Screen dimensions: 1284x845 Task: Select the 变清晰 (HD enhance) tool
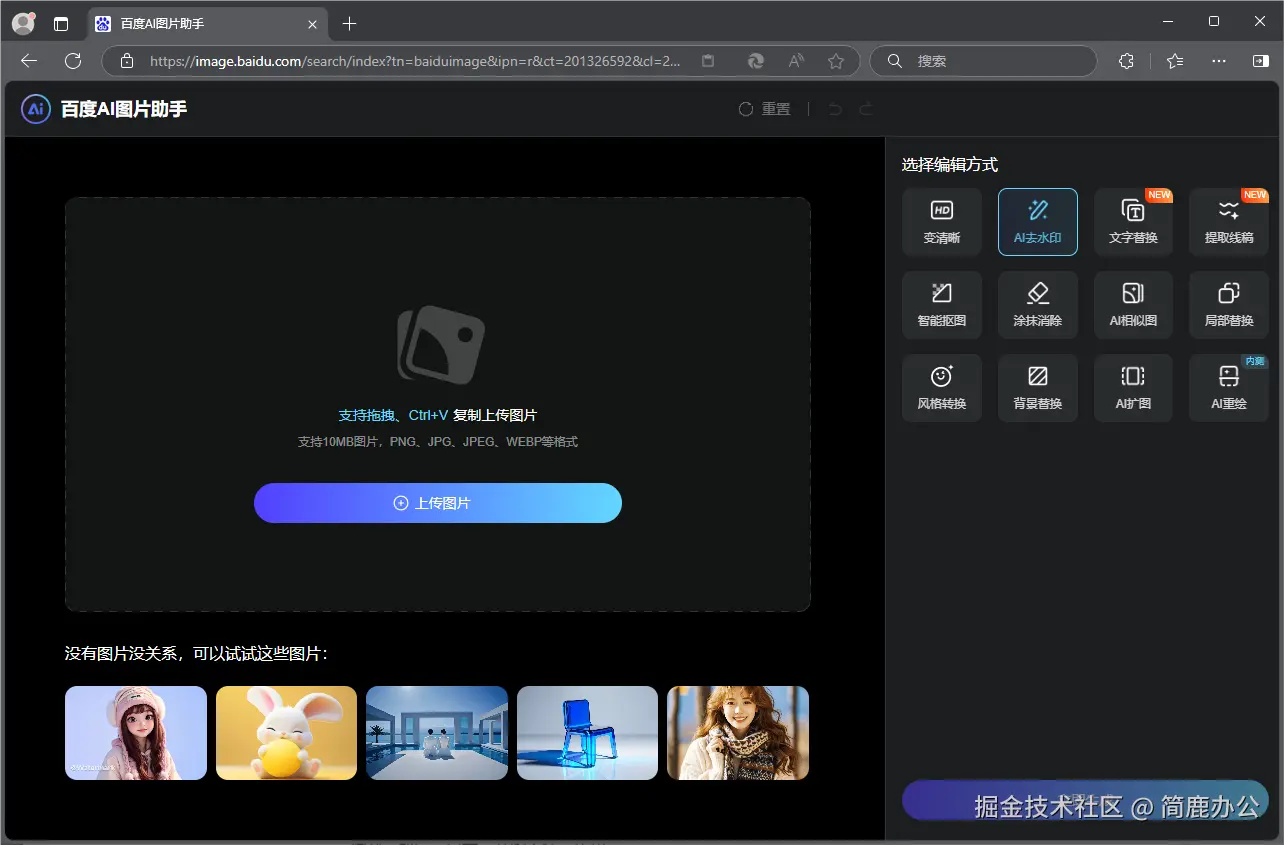[x=941, y=221]
